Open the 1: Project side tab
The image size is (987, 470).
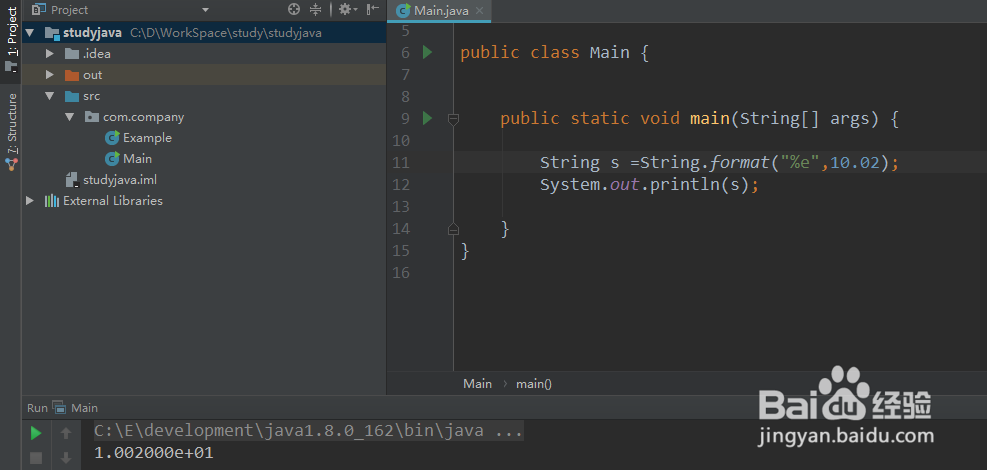coord(11,39)
